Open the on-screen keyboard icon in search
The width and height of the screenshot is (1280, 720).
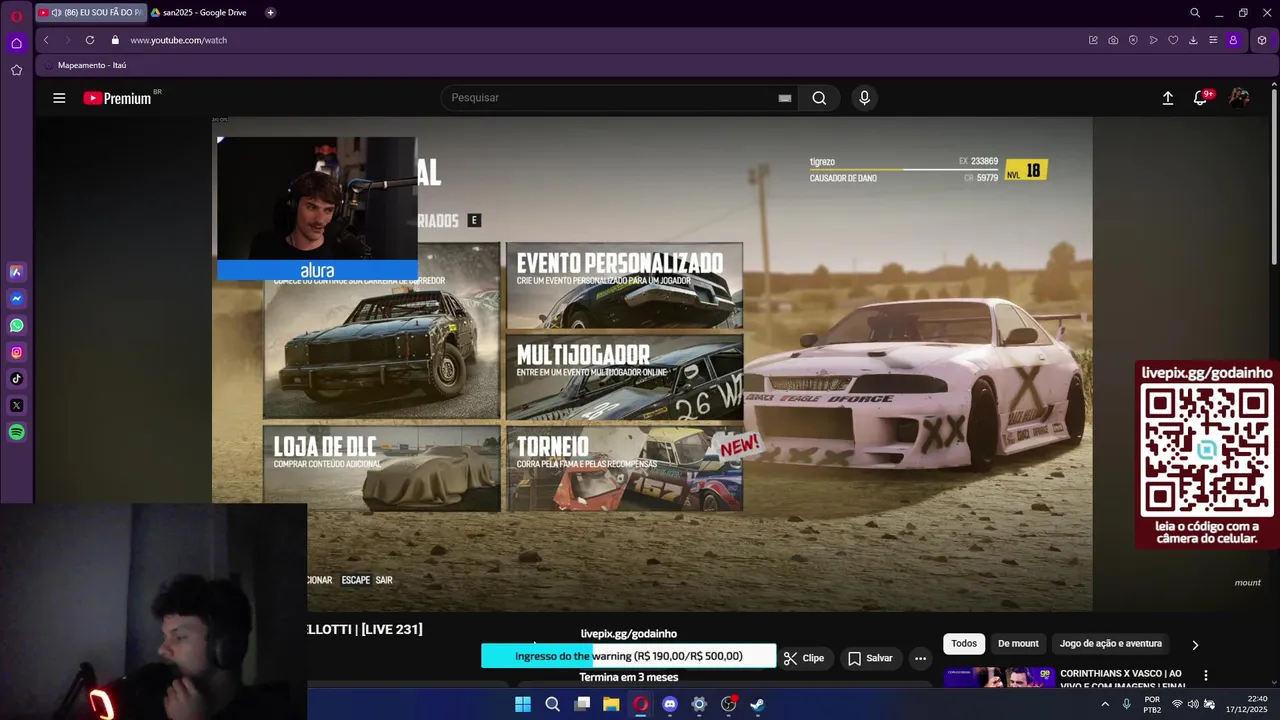pos(785,98)
